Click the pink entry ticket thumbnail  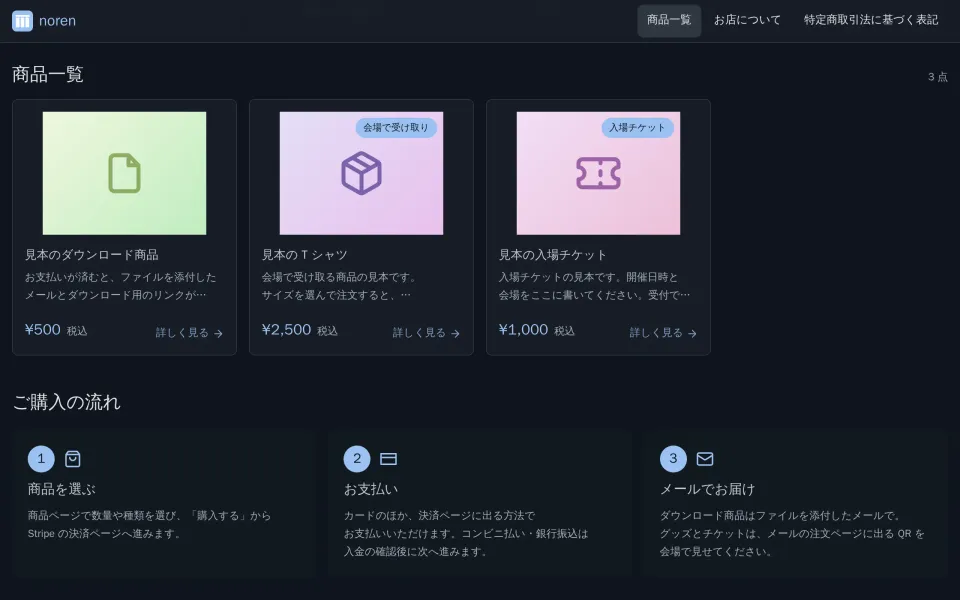598,173
